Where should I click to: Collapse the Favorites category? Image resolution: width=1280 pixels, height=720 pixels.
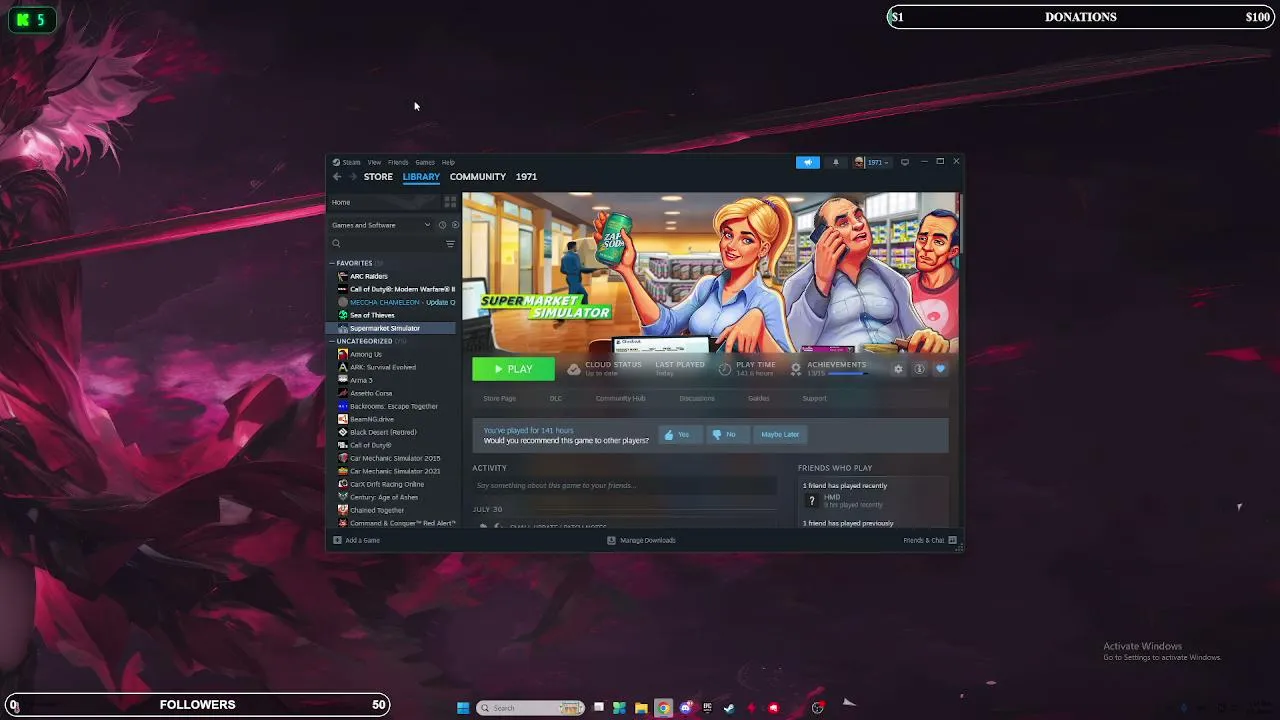click(x=333, y=263)
